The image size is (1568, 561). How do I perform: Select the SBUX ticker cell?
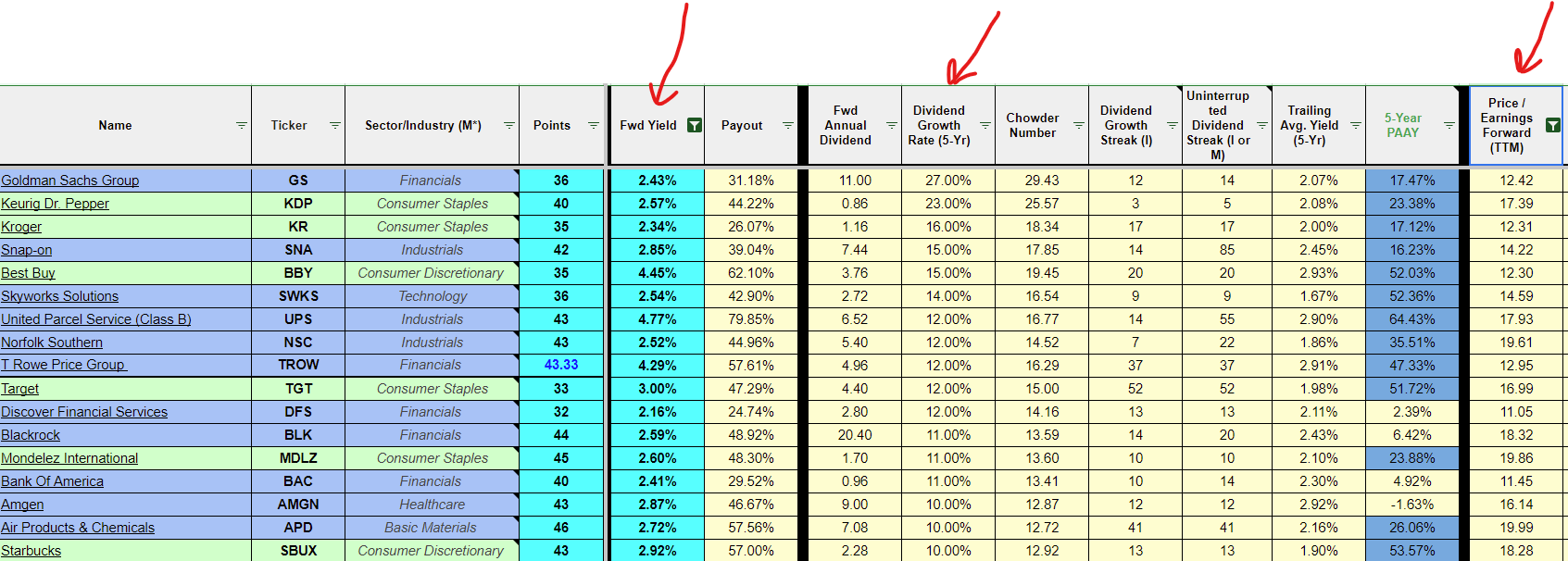click(x=298, y=551)
